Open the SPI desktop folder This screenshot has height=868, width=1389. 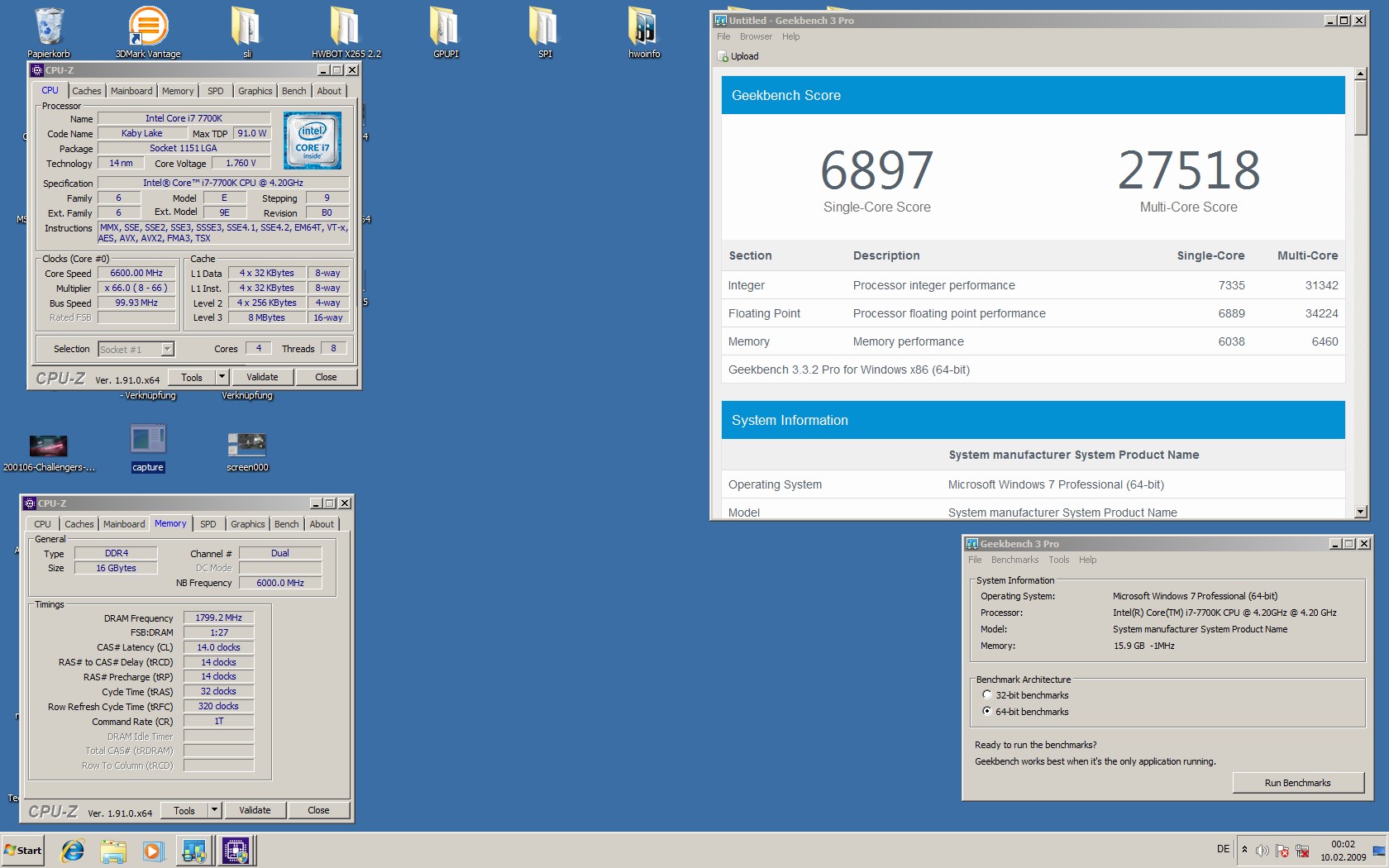coord(545,33)
